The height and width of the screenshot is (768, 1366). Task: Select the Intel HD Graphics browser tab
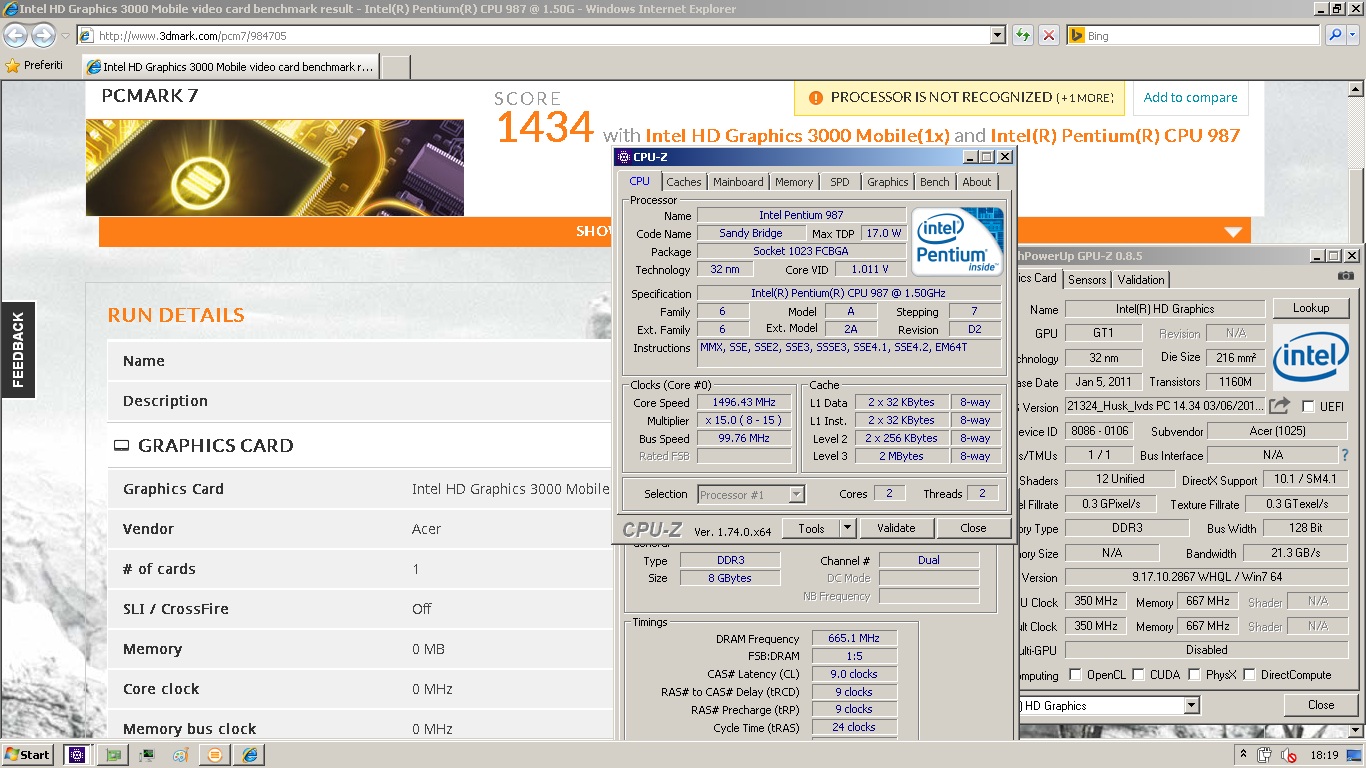231,67
